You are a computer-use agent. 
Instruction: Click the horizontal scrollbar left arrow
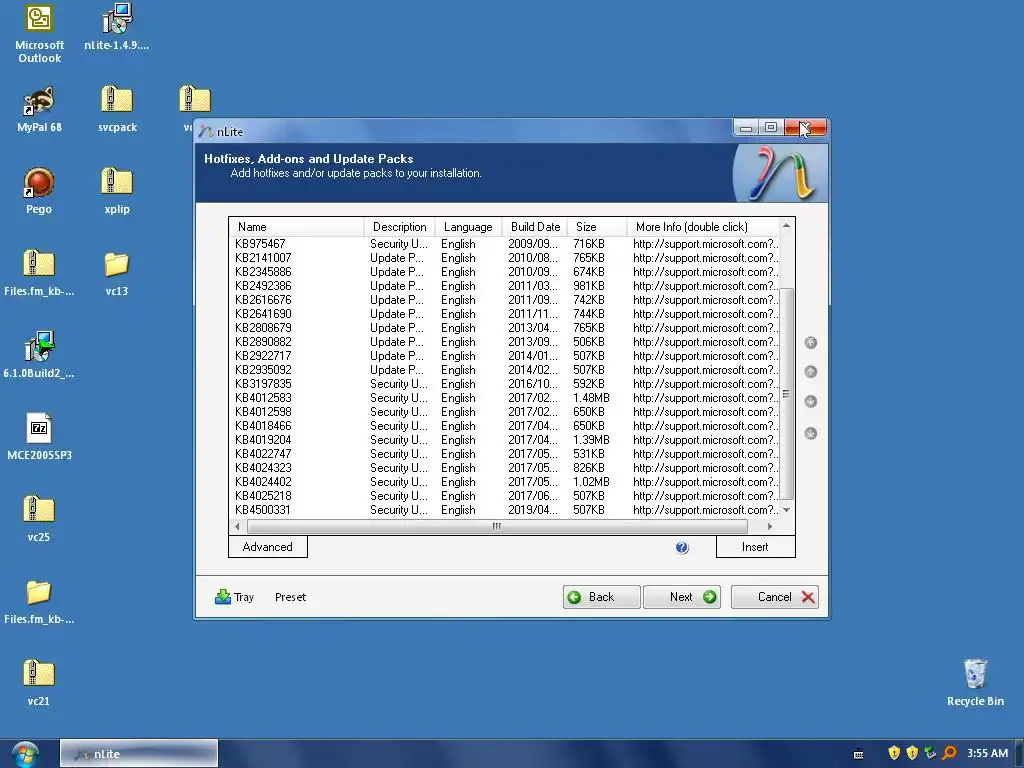tap(237, 526)
